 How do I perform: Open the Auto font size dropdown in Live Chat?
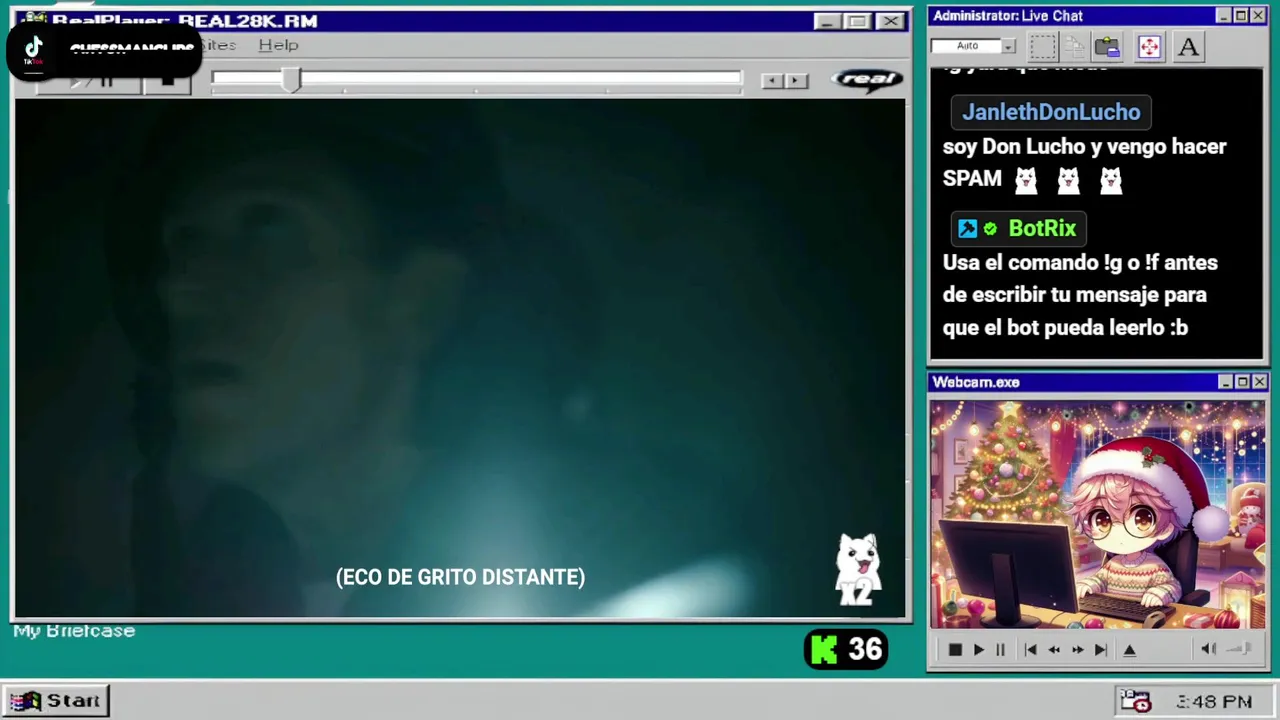click(x=1008, y=46)
